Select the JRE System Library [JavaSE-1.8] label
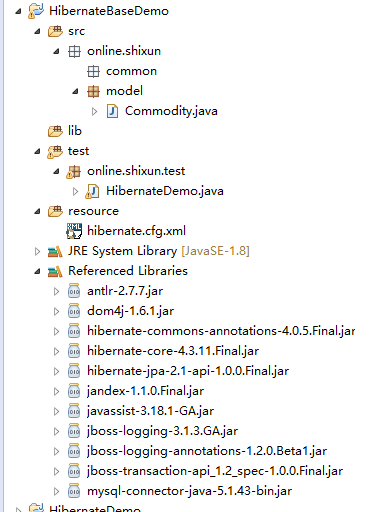389x512 pixels. point(159,251)
